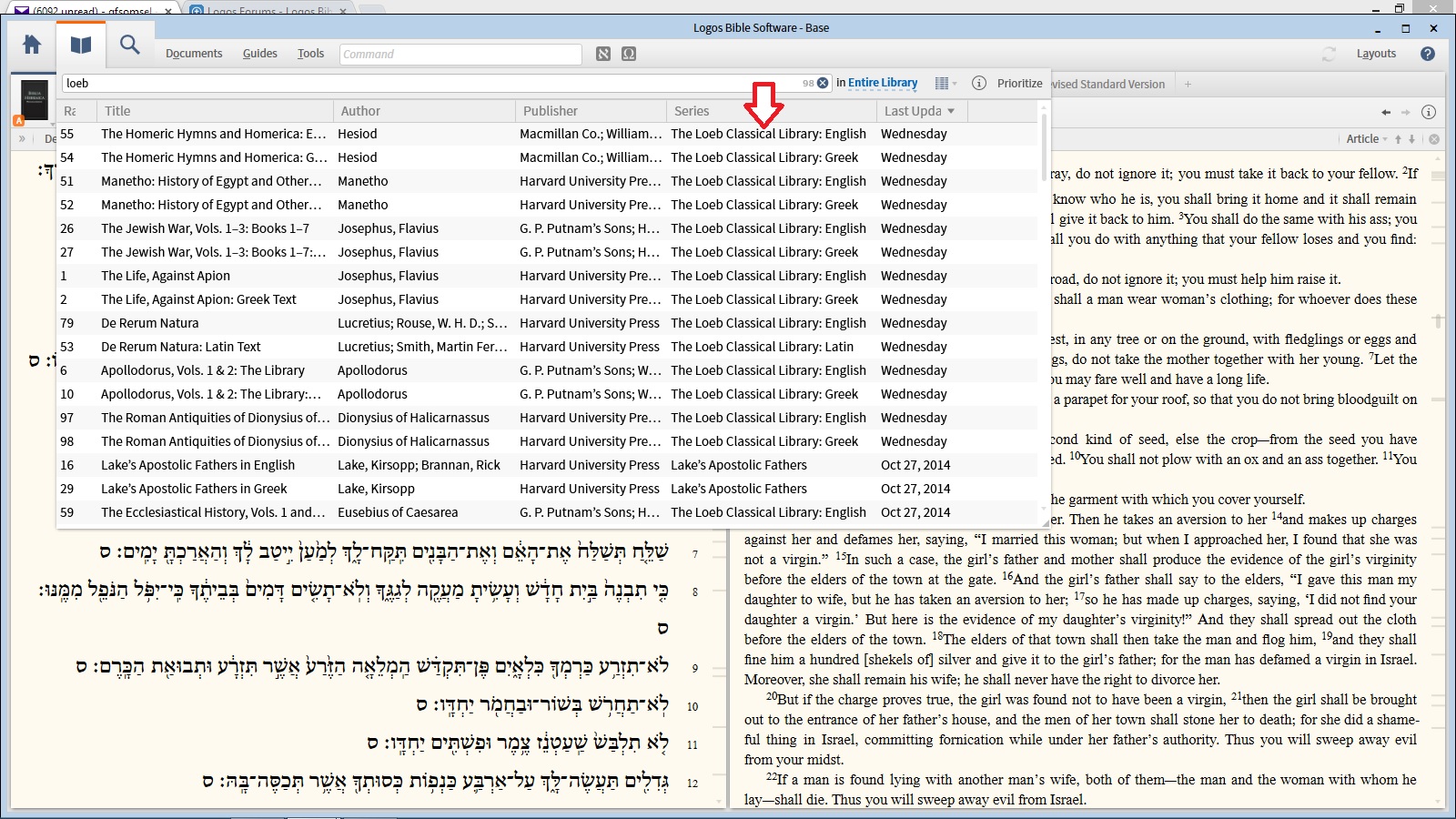The height and width of the screenshot is (819, 1456).
Task: Close the panel locator bar
Action: (x=1434, y=139)
